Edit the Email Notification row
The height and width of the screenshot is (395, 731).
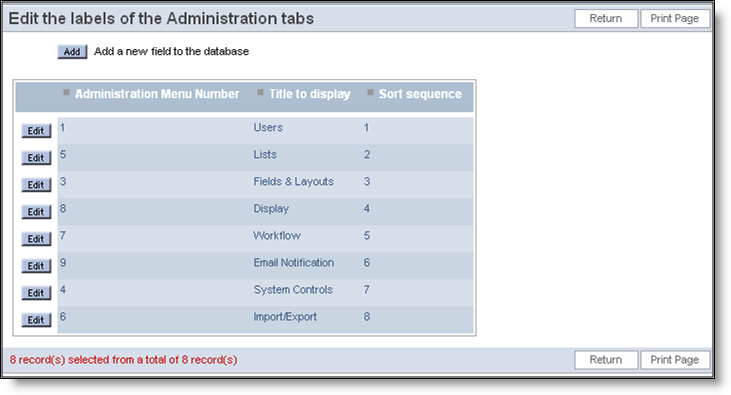pyautogui.click(x=36, y=266)
